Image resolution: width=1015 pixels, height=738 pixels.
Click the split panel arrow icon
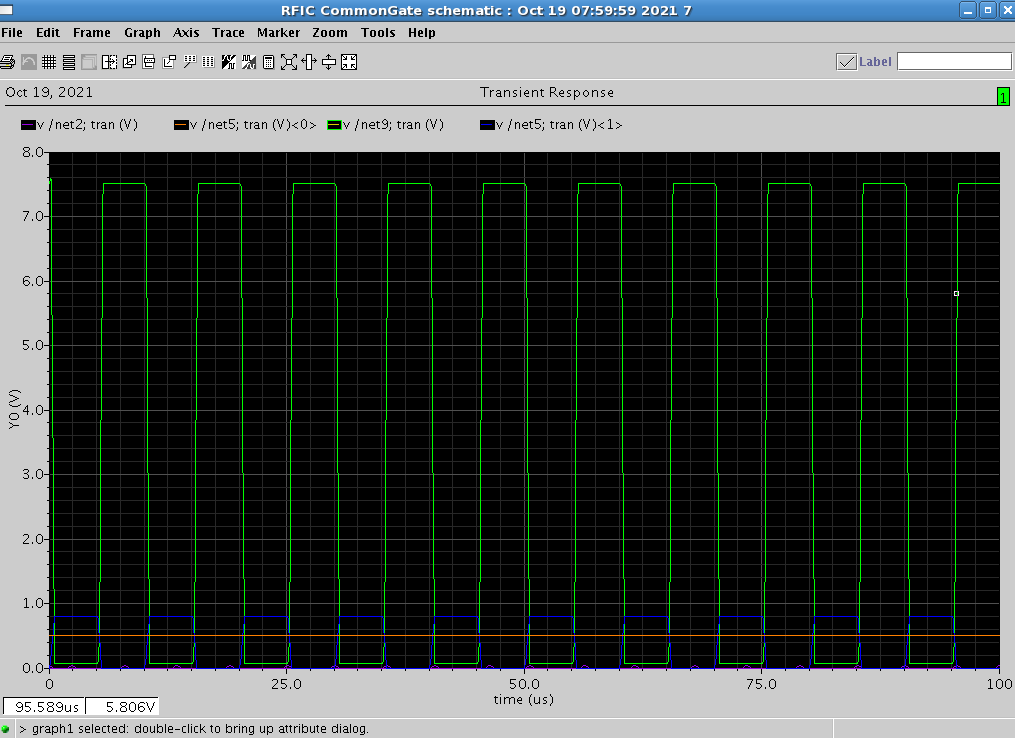tap(109, 62)
